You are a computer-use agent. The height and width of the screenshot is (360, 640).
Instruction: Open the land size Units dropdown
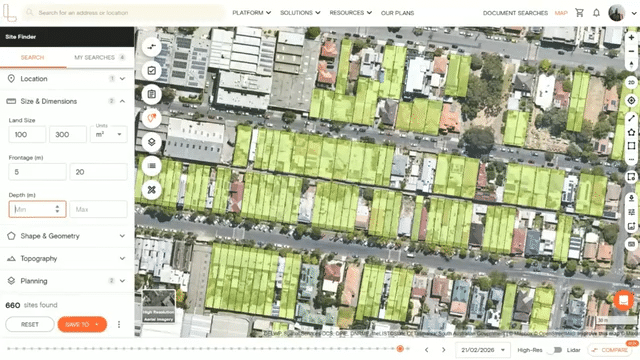[x=109, y=134]
